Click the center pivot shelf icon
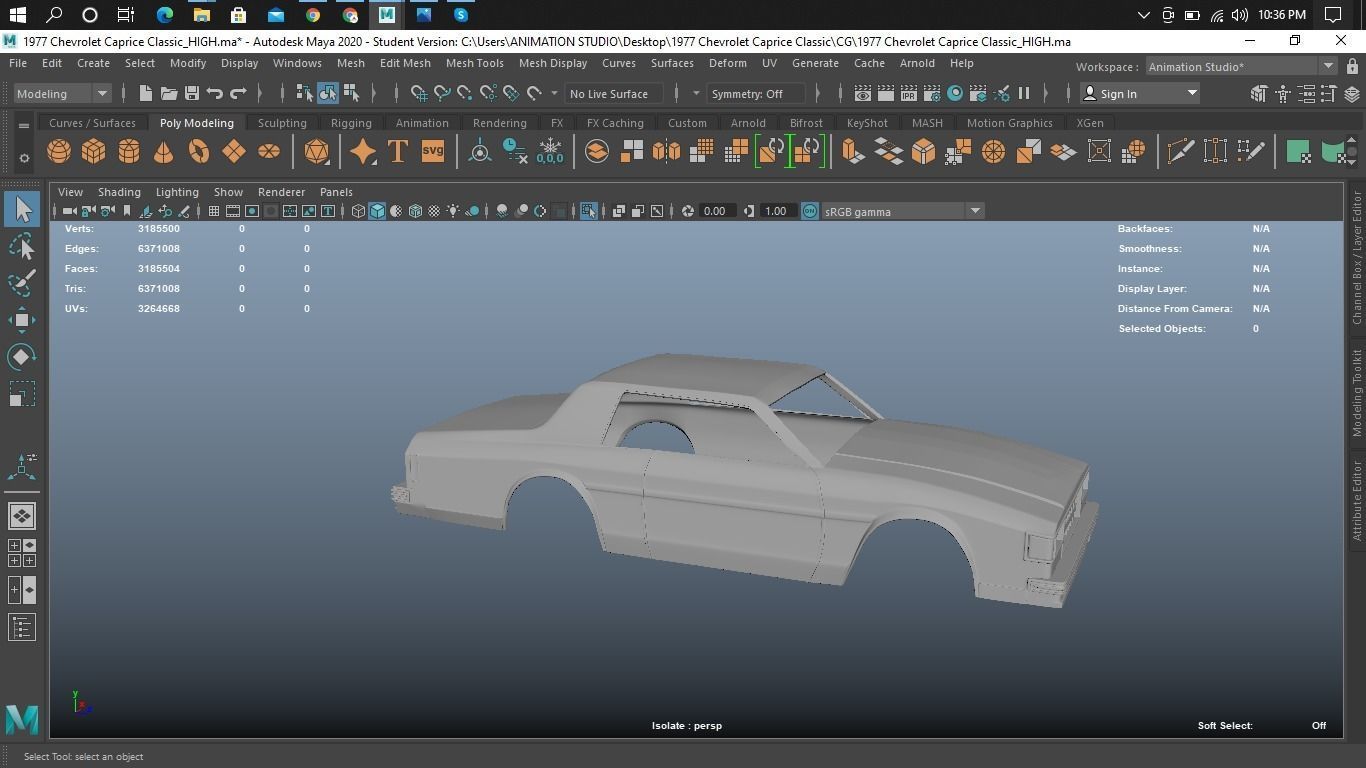 pos(480,151)
